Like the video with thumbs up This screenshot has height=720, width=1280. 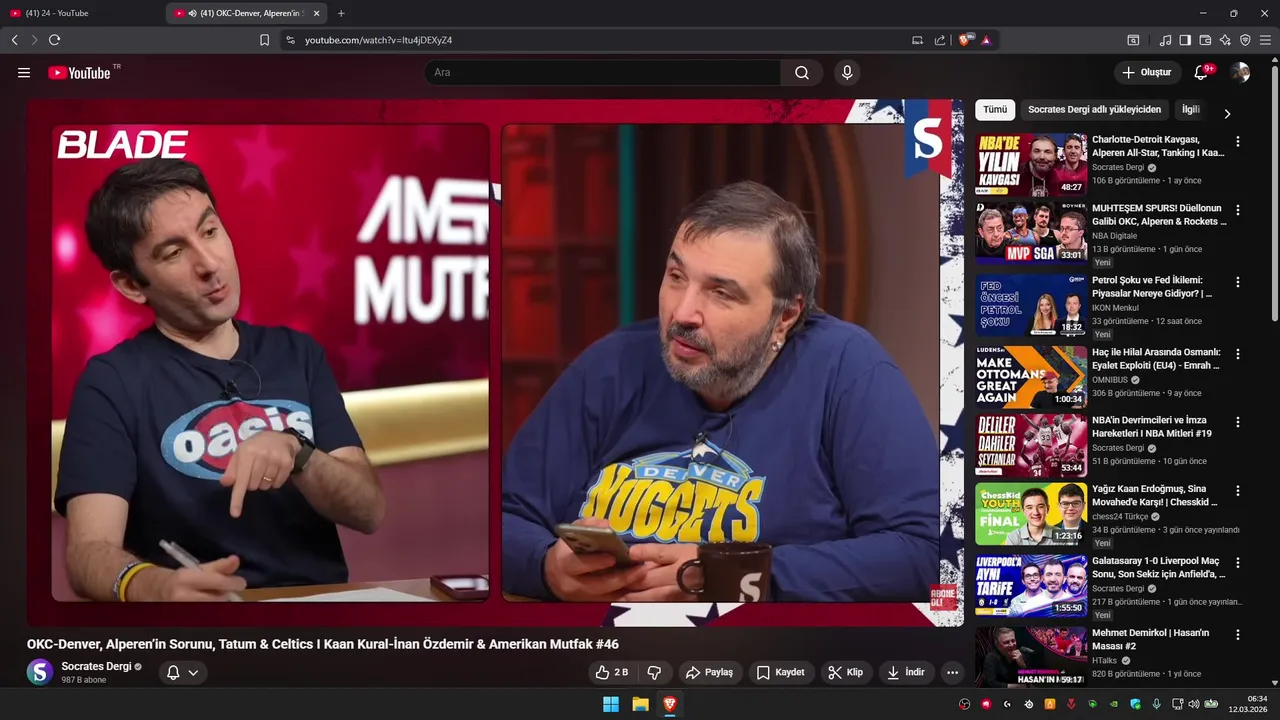[x=612, y=672]
